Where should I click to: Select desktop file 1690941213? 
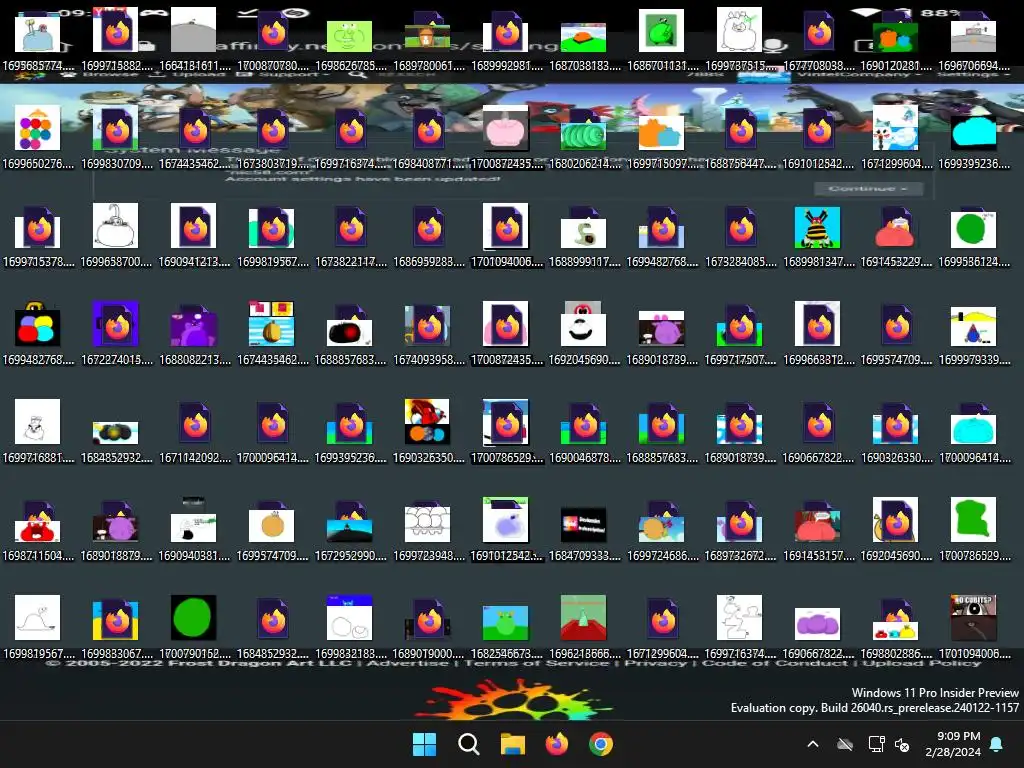tap(194, 236)
